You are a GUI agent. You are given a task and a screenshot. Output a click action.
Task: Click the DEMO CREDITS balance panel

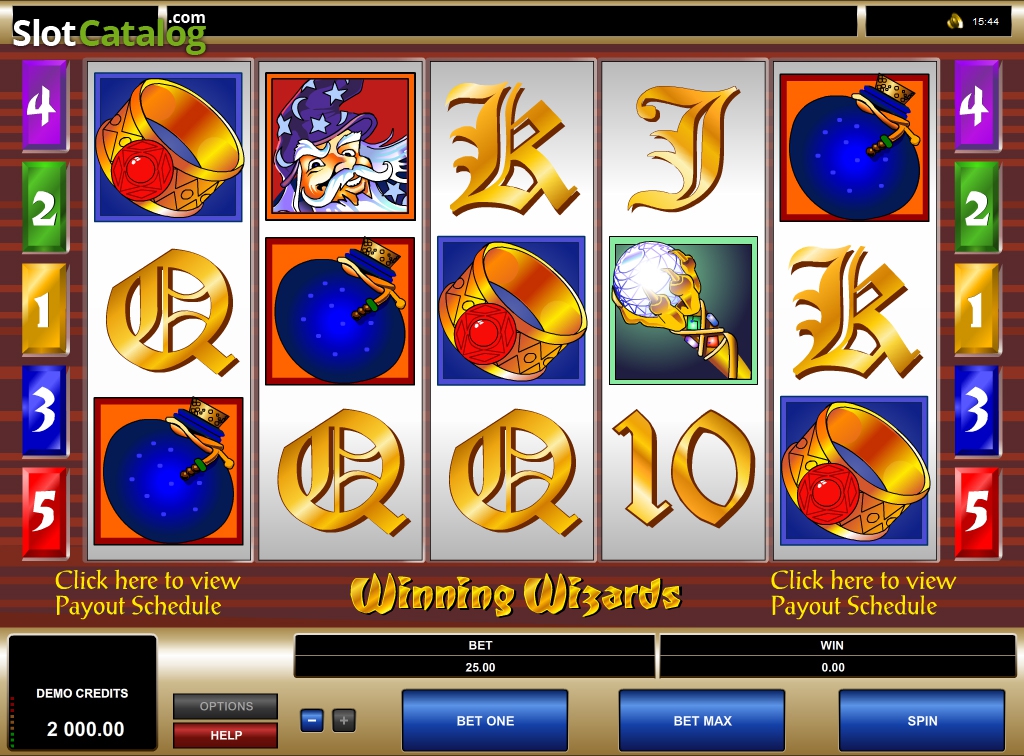click(x=82, y=693)
